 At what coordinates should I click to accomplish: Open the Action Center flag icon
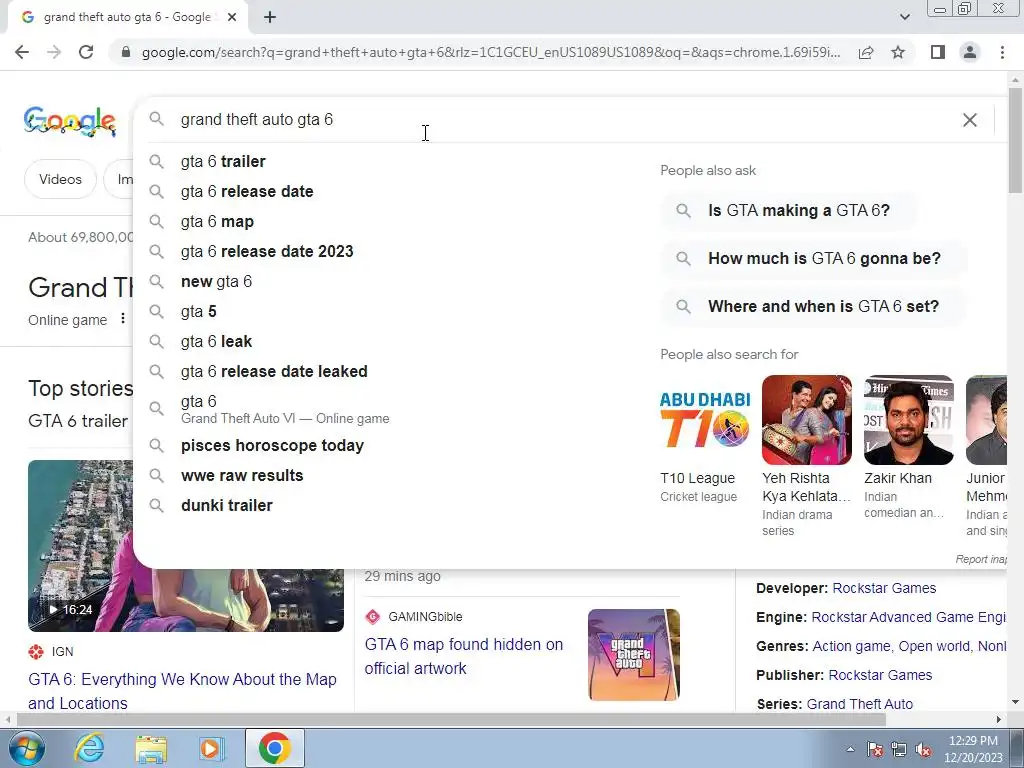875,749
